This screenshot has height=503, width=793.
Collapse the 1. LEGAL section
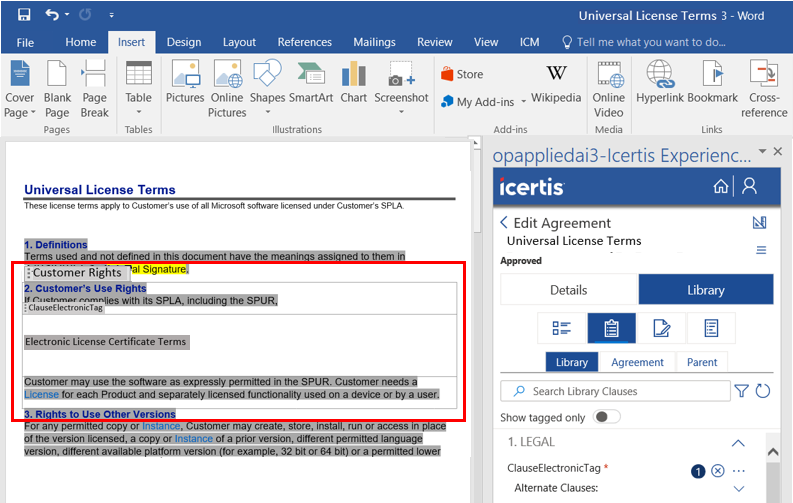click(738, 442)
